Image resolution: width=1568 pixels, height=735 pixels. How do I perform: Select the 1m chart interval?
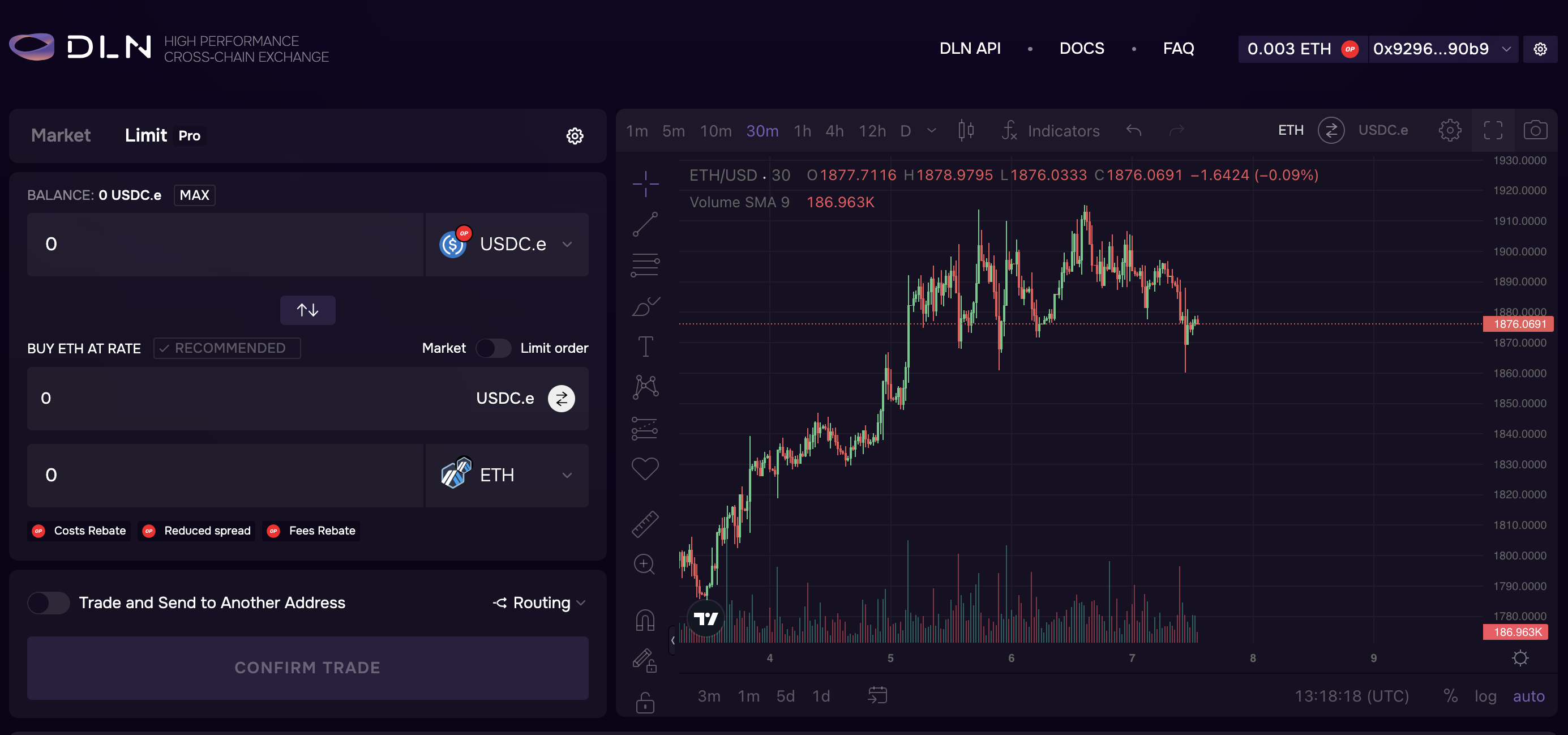(x=637, y=131)
